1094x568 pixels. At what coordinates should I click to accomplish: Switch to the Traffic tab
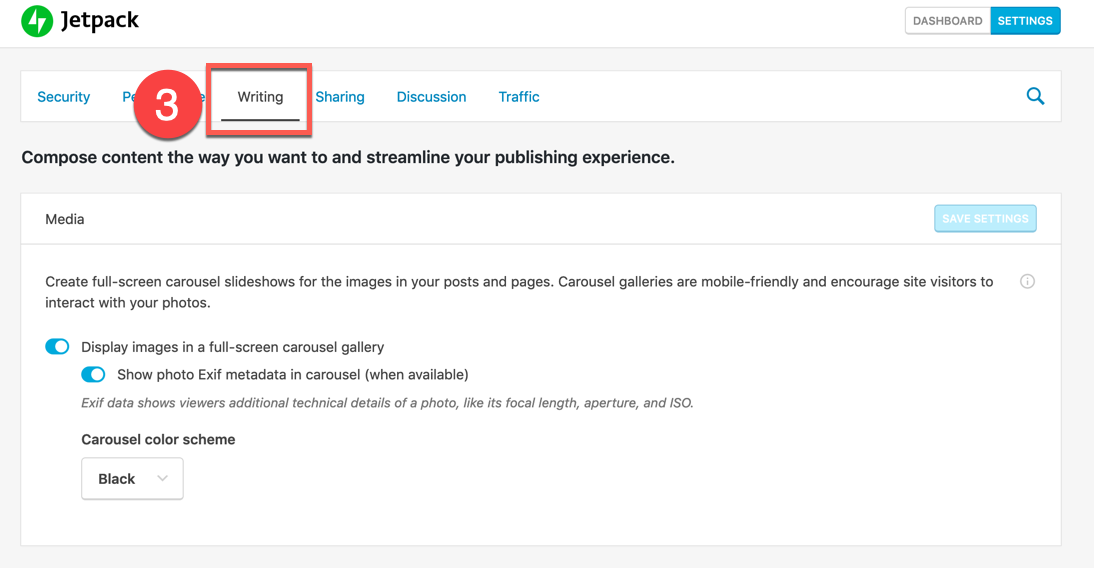[x=519, y=97]
